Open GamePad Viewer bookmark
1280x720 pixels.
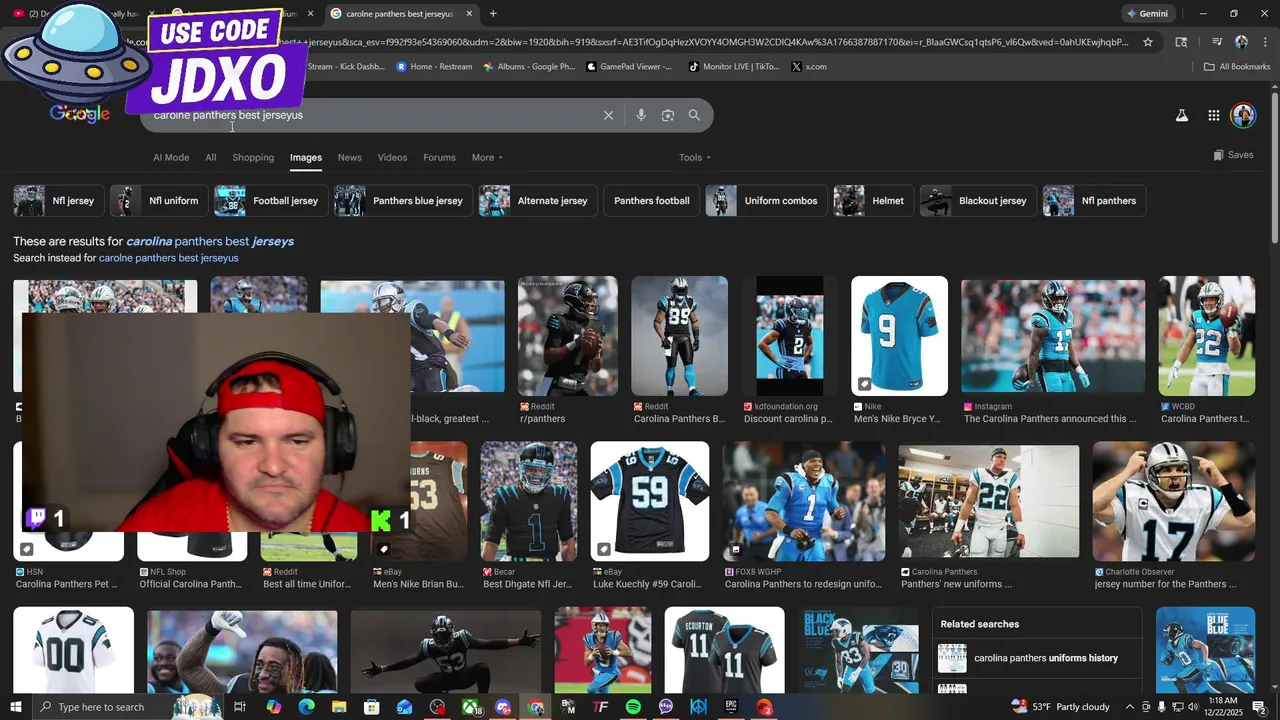point(630,67)
